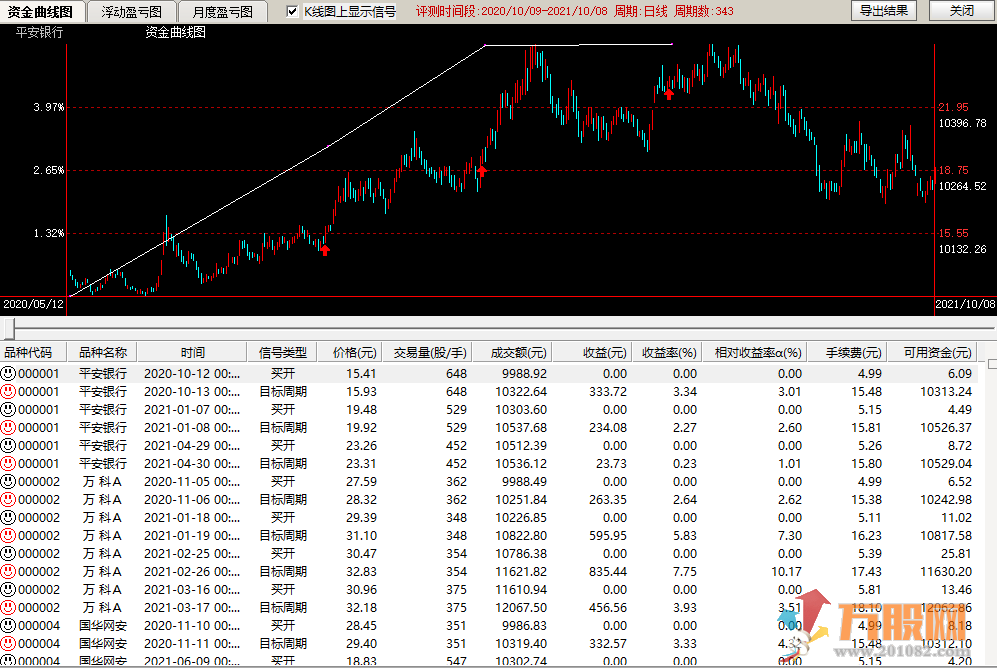The image size is (997, 668).
Task: Click face icon on 平安银行 2021-01-07 row
Action: pos(8,409)
